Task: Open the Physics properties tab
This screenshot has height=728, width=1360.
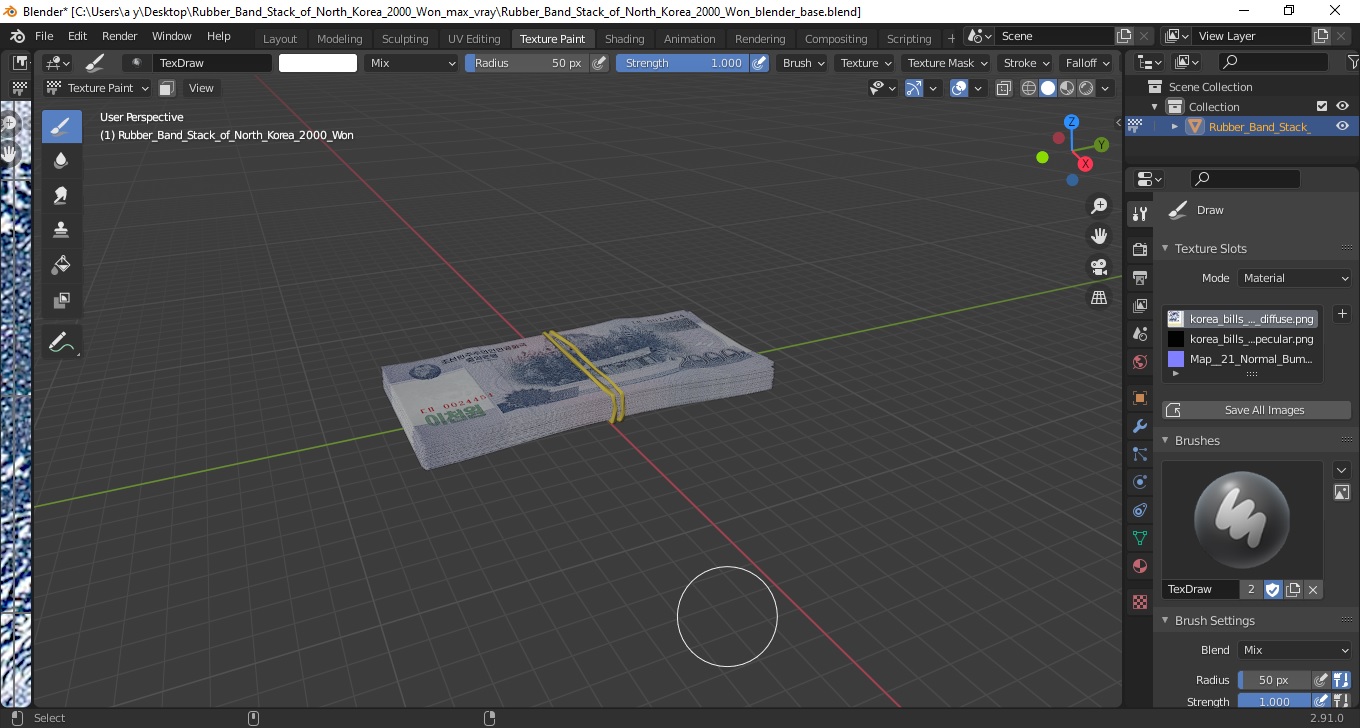Action: click(x=1139, y=482)
